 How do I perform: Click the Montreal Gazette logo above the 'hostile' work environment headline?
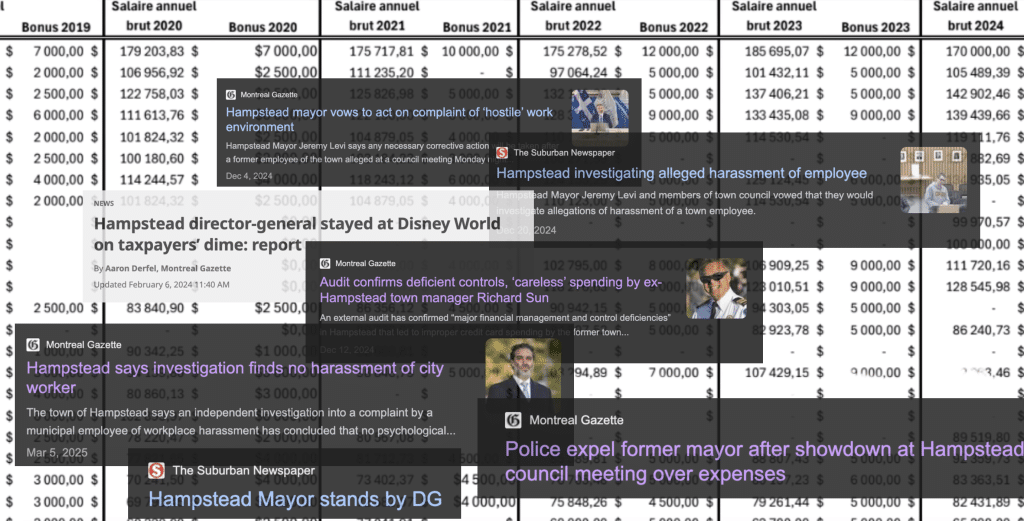coord(232,94)
